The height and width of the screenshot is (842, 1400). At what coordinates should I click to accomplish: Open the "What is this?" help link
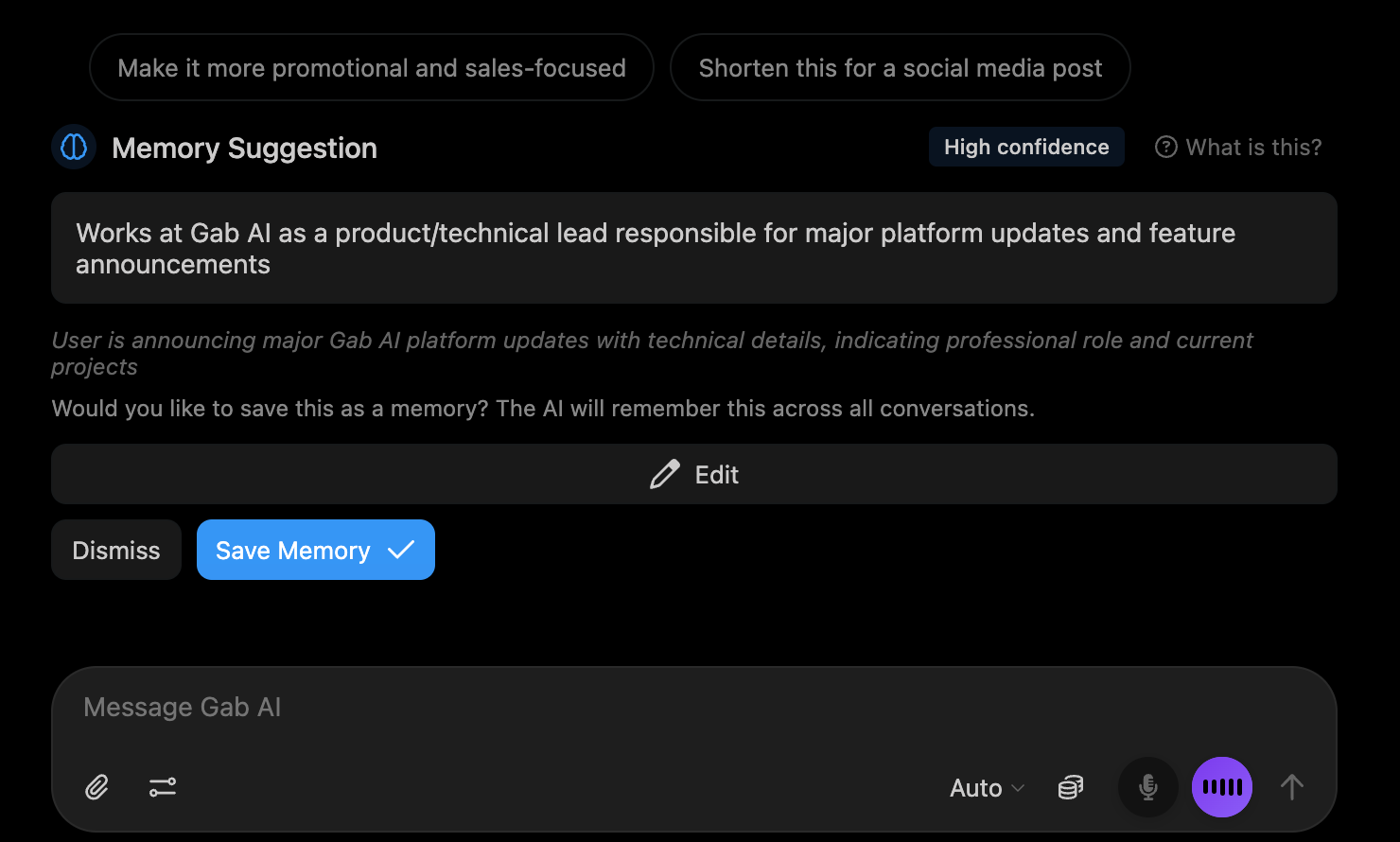point(1238,148)
